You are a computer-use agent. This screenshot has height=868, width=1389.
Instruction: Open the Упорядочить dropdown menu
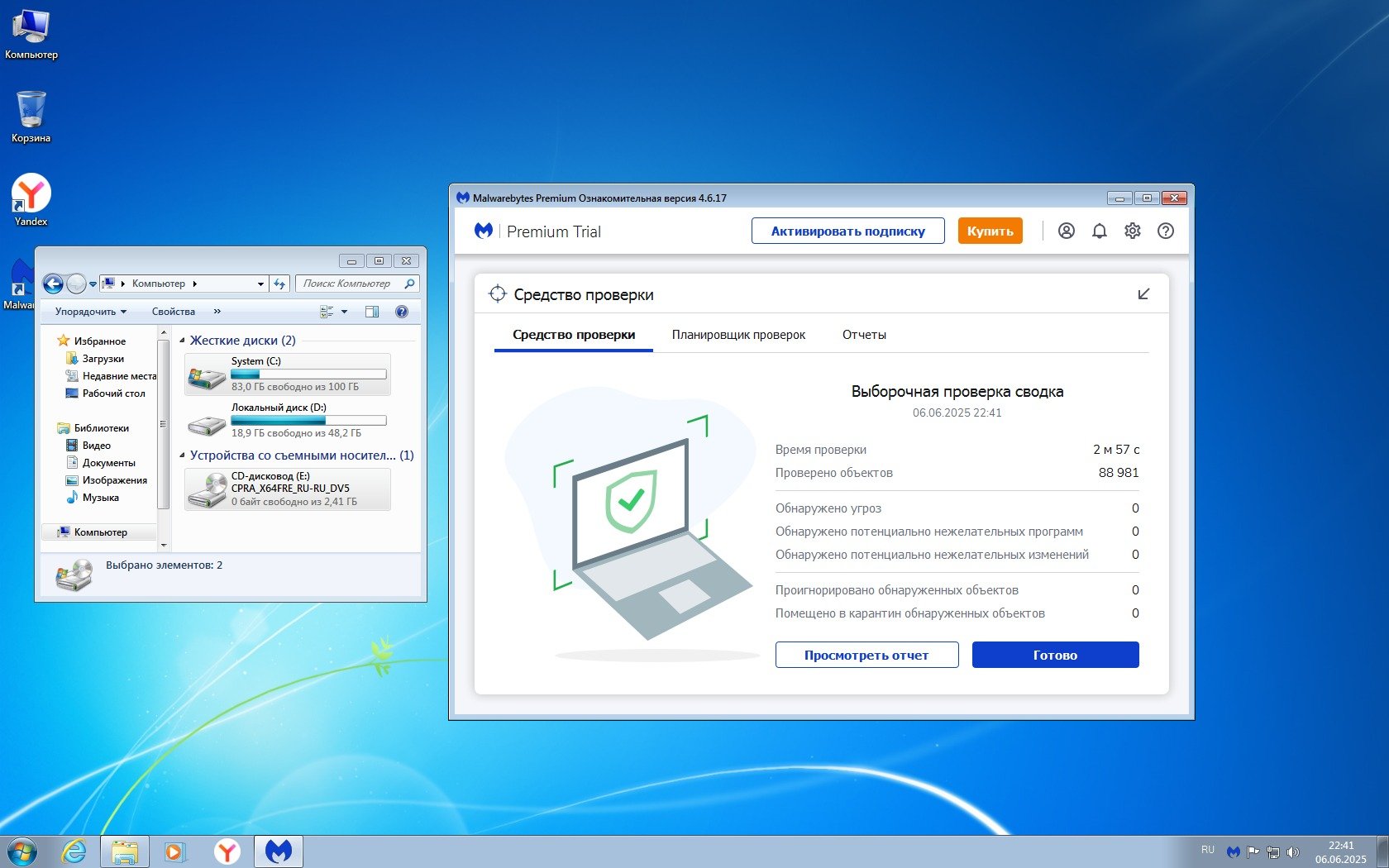91,312
